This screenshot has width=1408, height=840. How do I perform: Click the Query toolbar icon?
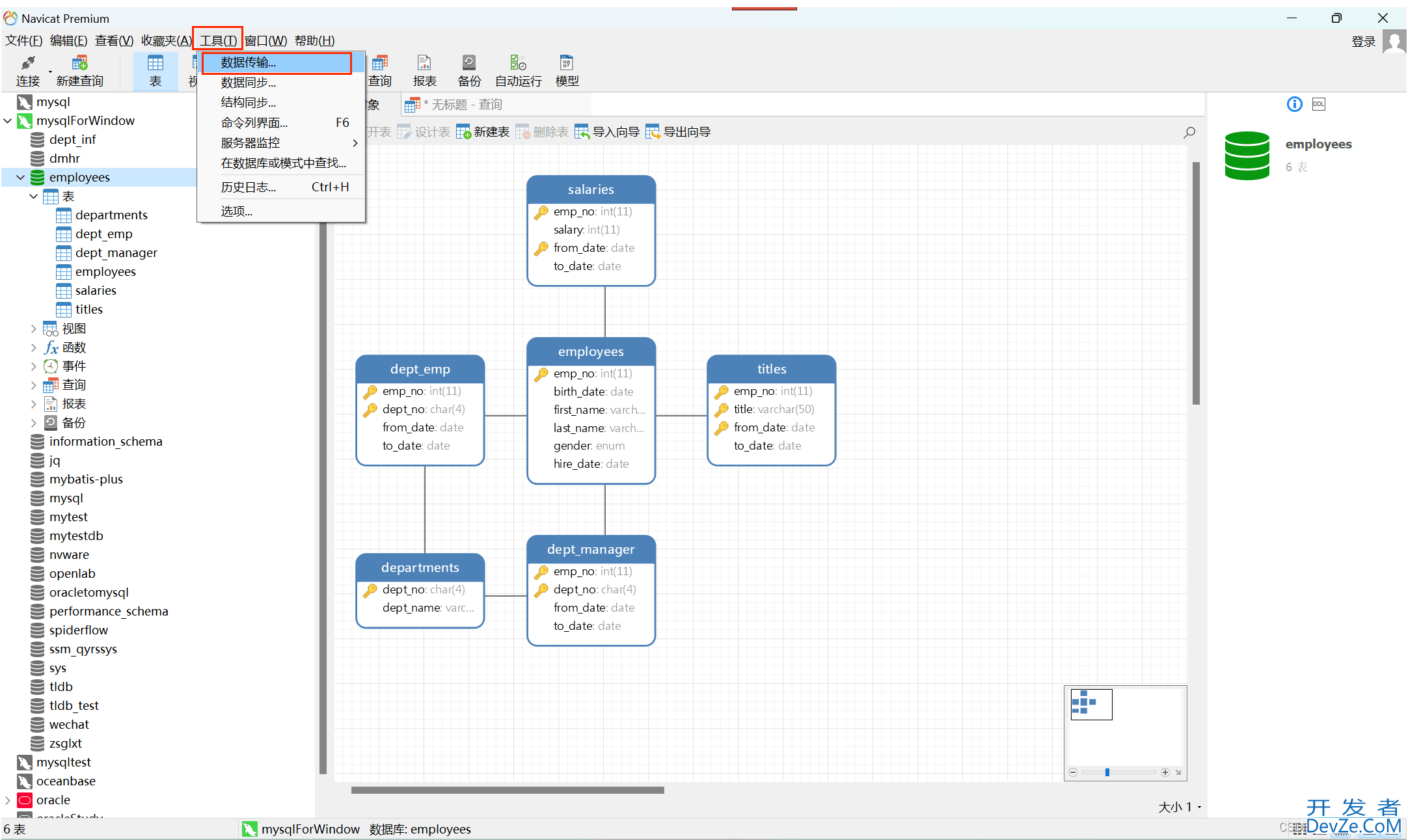point(380,71)
